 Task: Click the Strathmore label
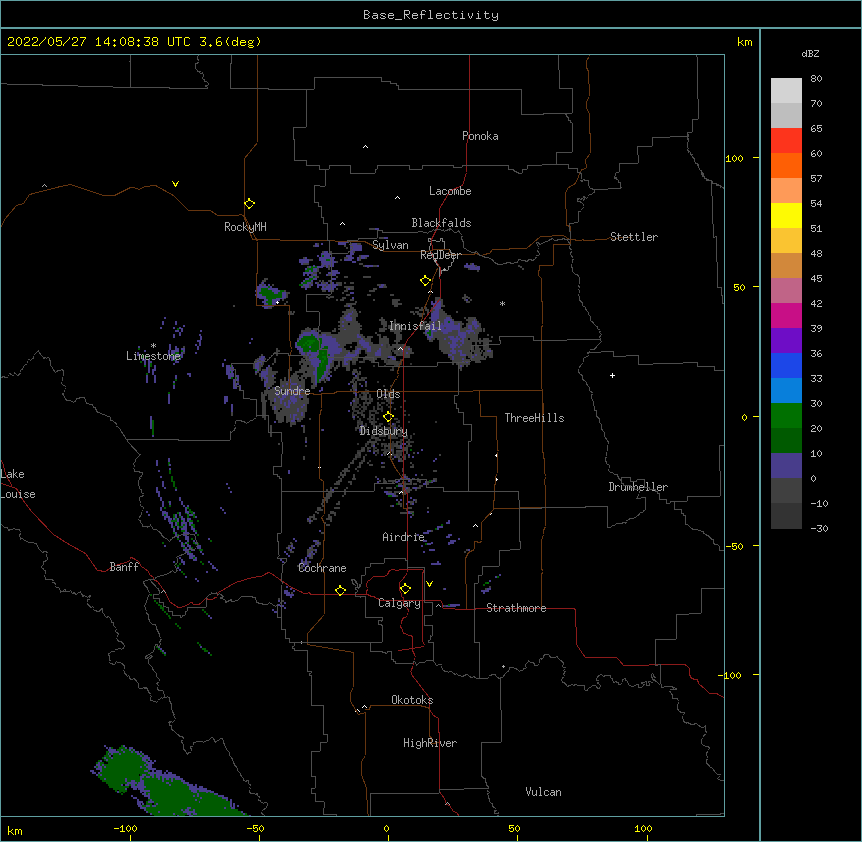tap(516, 608)
